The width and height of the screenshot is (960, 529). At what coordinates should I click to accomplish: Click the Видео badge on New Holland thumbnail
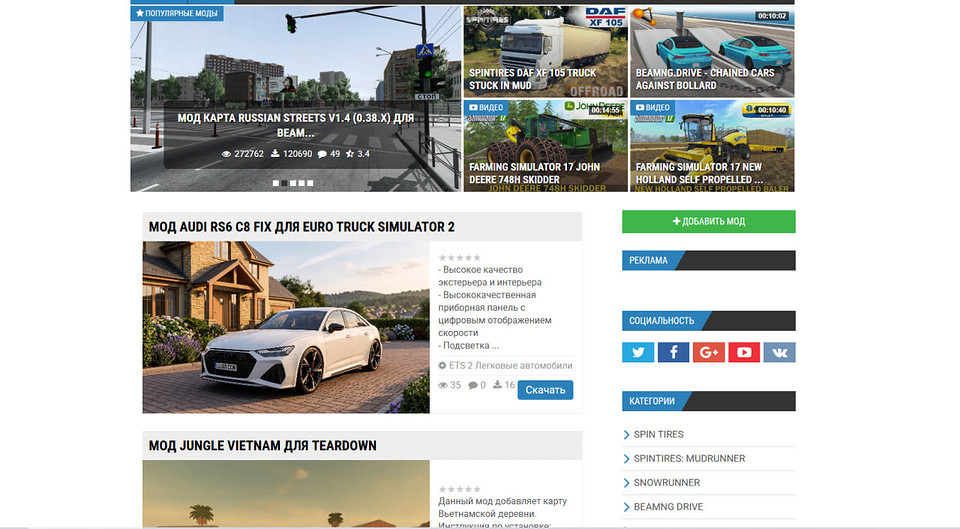coord(653,107)
